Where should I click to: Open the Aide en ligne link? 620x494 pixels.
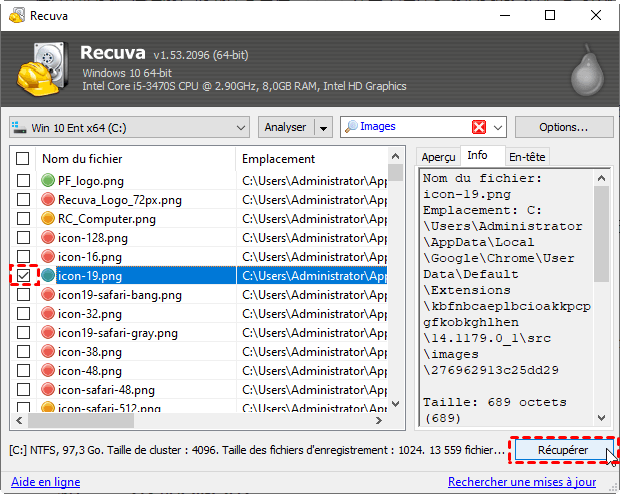tap(45, 482)
